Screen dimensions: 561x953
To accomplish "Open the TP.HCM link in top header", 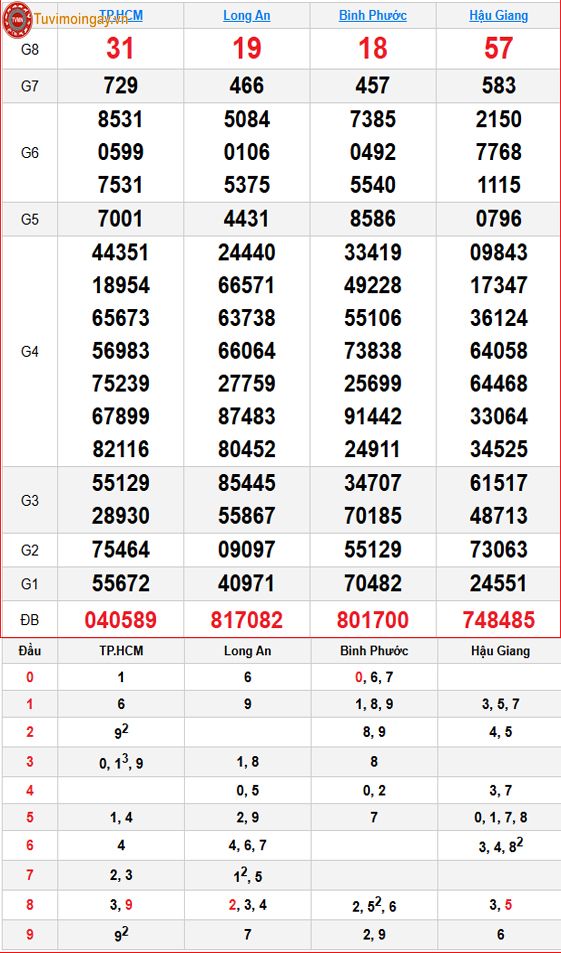I will pyautogui.click(x=120, y=15).
